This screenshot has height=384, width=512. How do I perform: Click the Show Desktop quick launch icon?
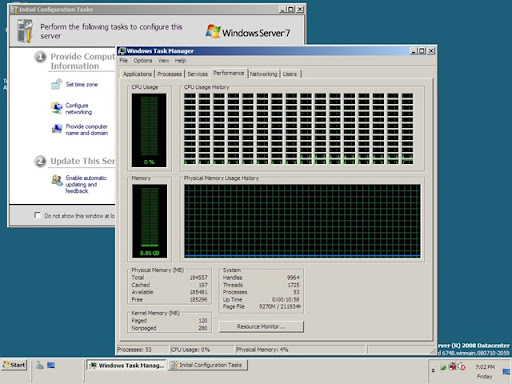click(51, 365)
